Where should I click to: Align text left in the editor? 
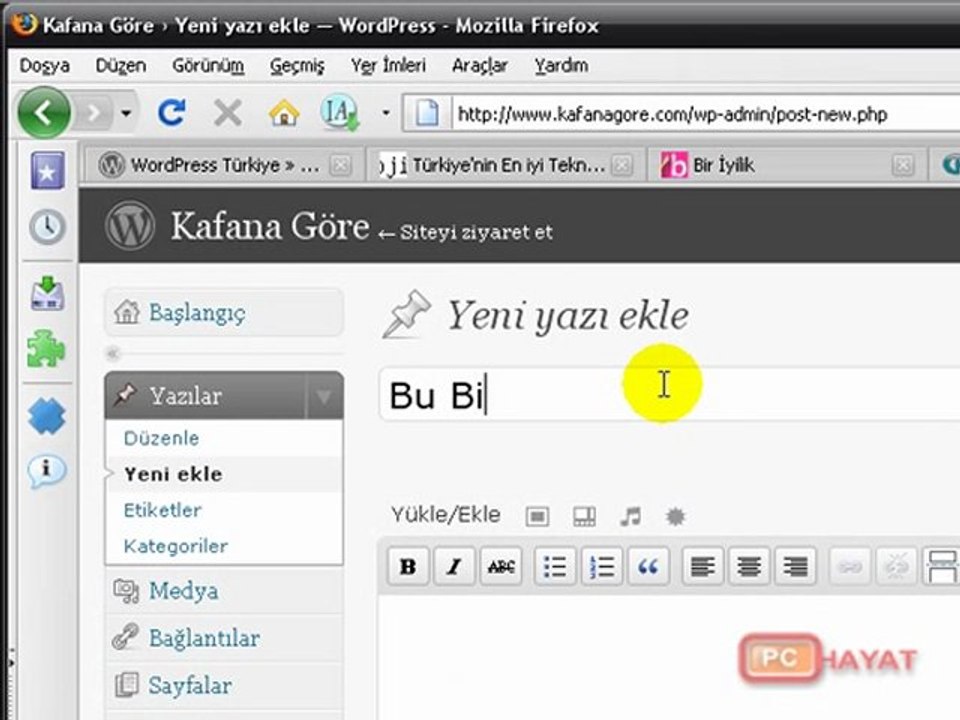pos(702,566)
